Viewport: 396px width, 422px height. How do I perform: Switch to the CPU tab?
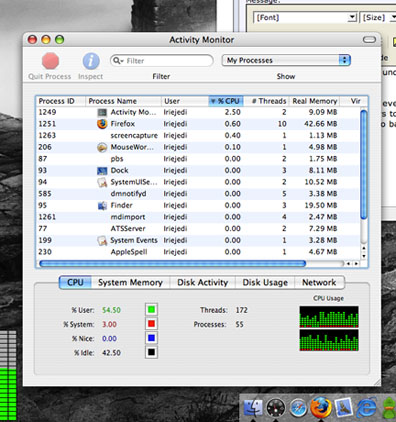click(75, 283)
